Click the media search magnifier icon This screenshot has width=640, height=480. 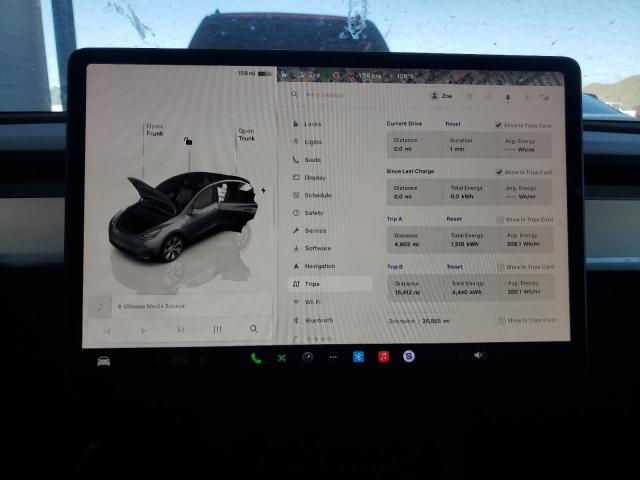253,329
